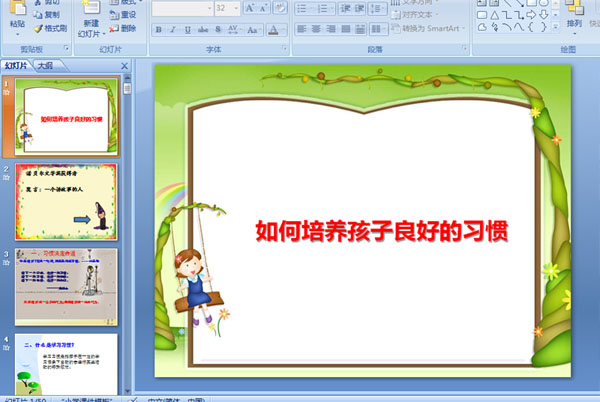Image resolution: width=600 pixels, height=402 pixels.
Task: Click the increase font size button
Action: [250, 8]
